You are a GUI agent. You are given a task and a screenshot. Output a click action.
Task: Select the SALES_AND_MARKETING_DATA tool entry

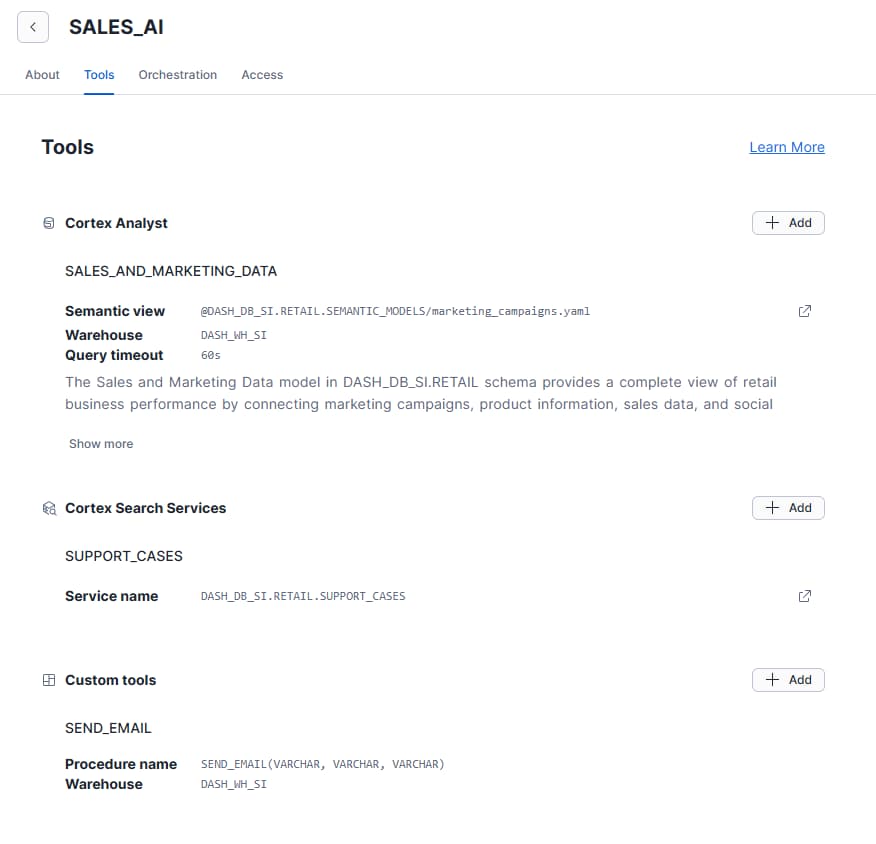tap(171, 271)
